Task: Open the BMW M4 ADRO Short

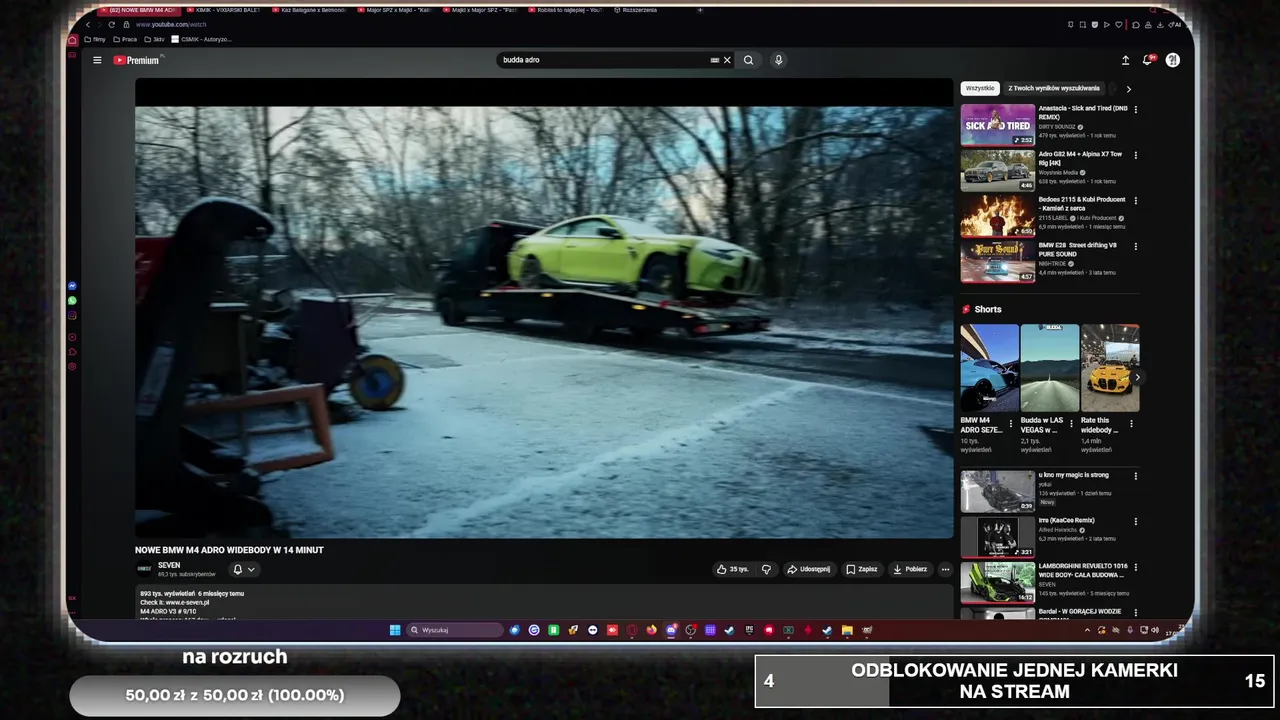Action: point(989,368)
